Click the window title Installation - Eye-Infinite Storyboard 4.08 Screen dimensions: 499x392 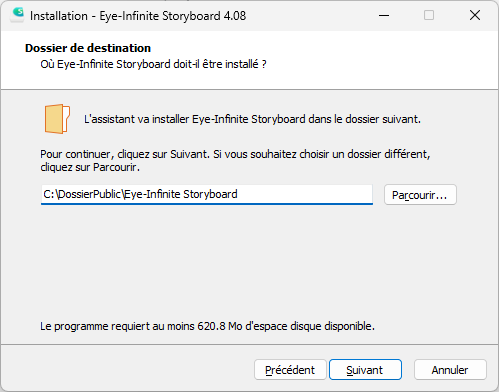pyautogui.click(x=138, y=16)
